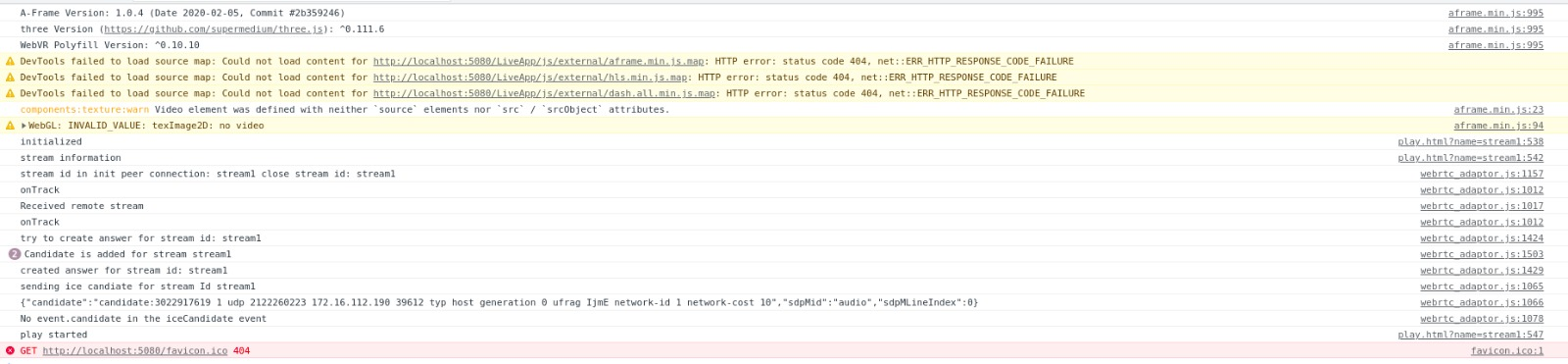Select the "components:texture:warn" orange label
This screenshot has width=1568, height=364.
tap(84, 110)
